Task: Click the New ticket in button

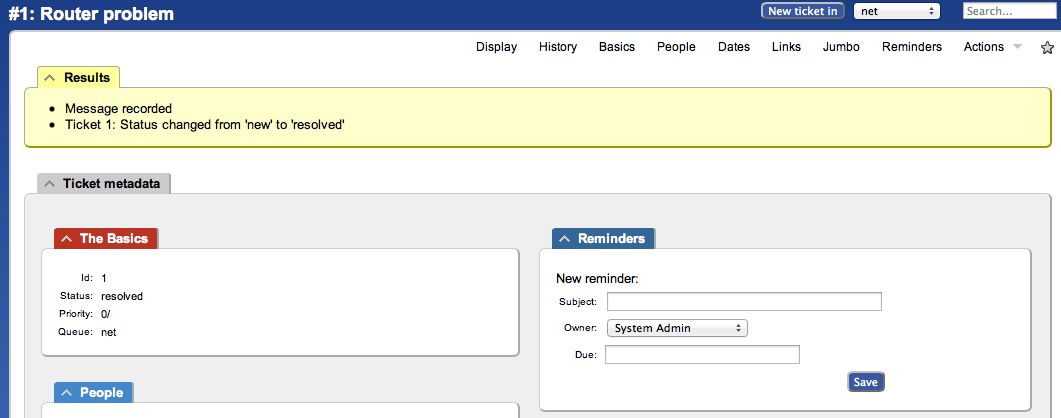Action: (x=802, y=11)
